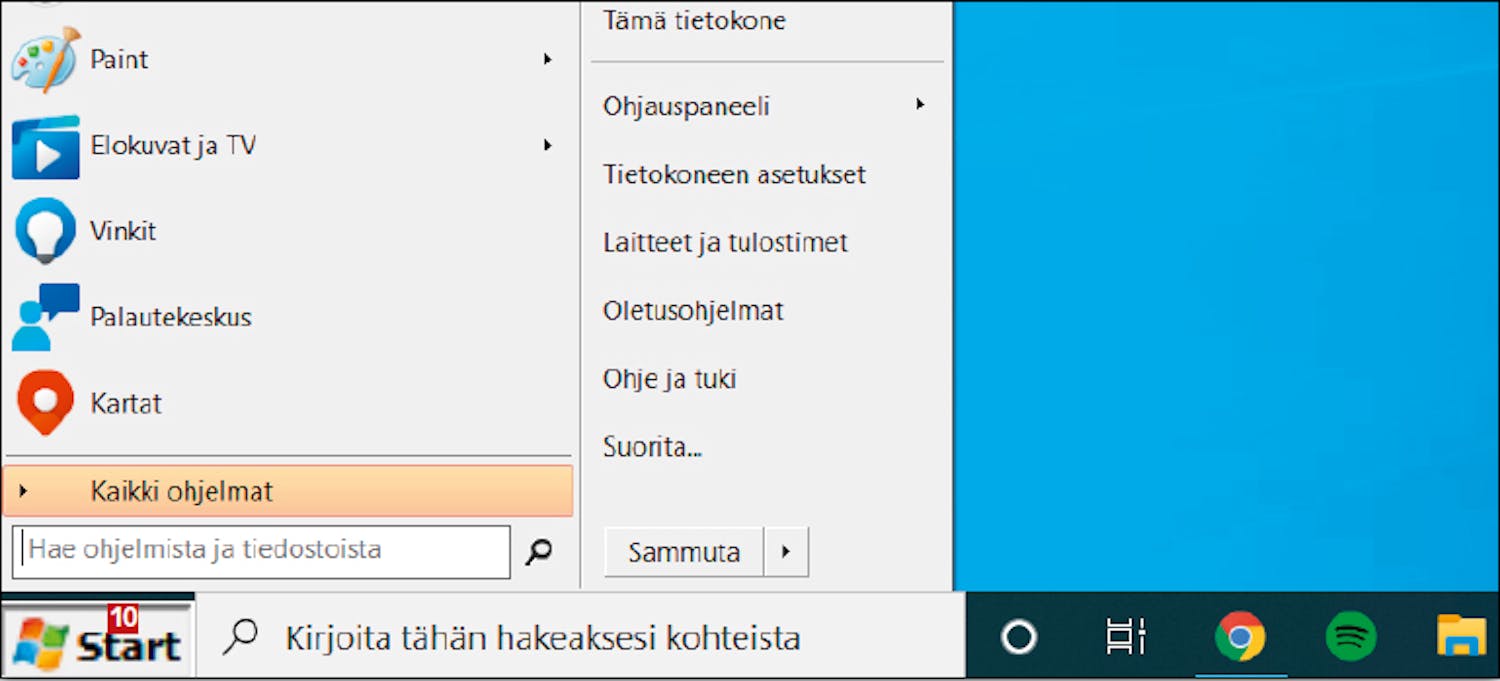Image resolution: width=1500 pixels, height=681 pixels.
Task: Click the Paint palette icon
Action: click(x=45, y=60)
